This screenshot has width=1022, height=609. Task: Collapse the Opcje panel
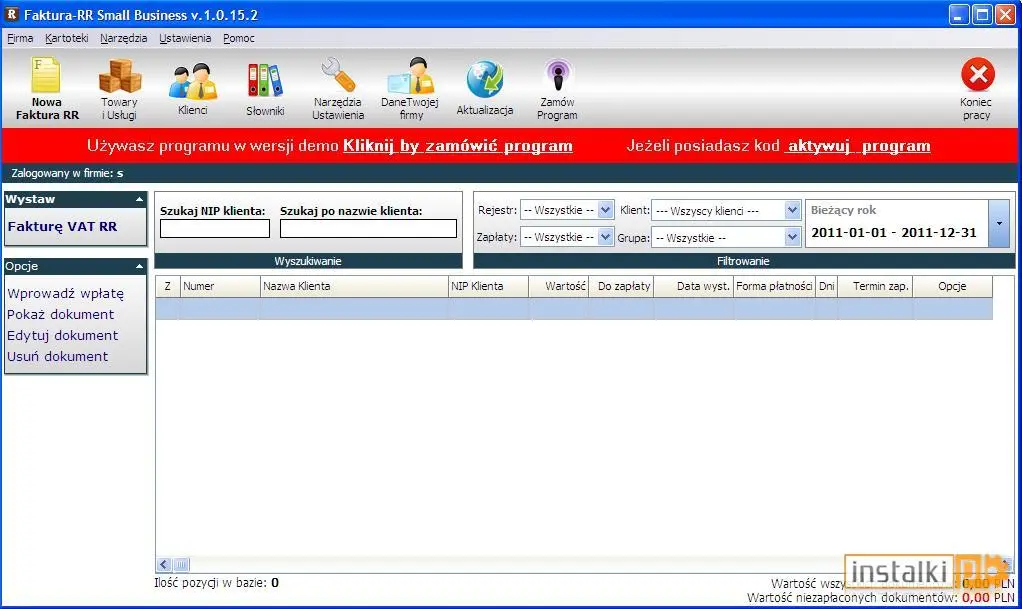coord(139,266)
